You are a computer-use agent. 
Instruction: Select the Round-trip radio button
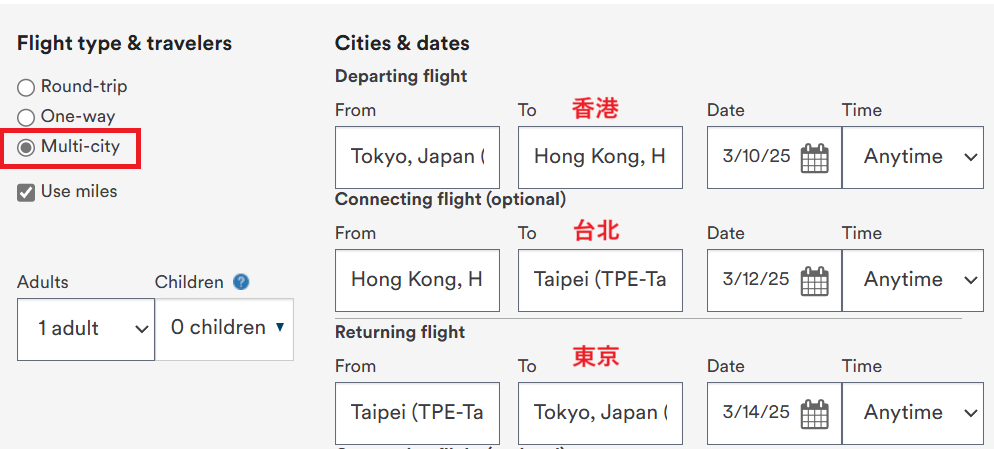click(x=26, y=87)
